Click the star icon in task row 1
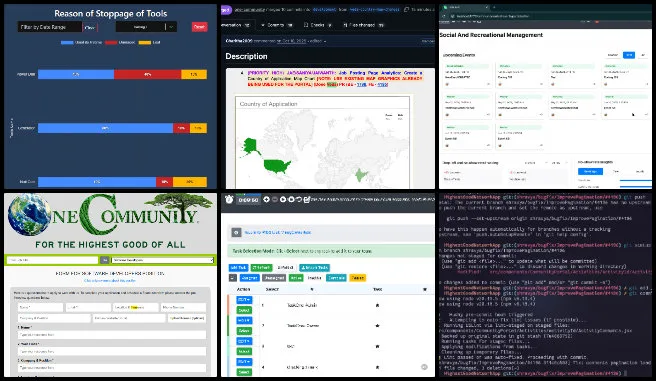The height and width of the screenshot is (381, 656). coord(377,305)
